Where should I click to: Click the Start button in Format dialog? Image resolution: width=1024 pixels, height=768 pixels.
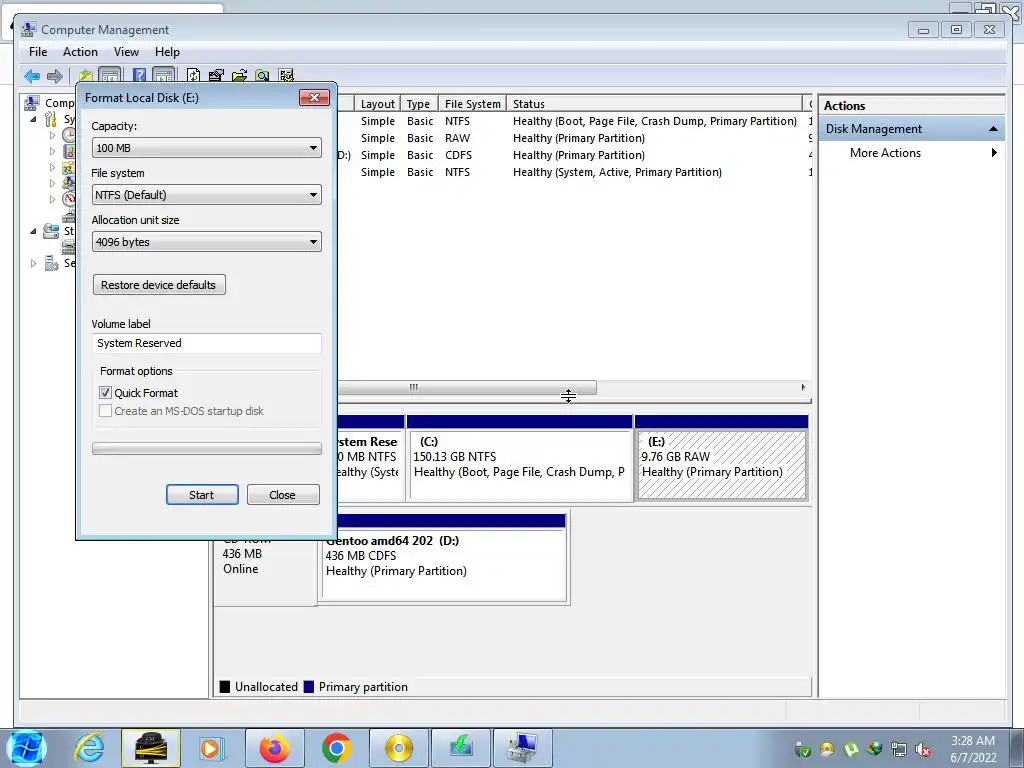click(x=202, y=495)
